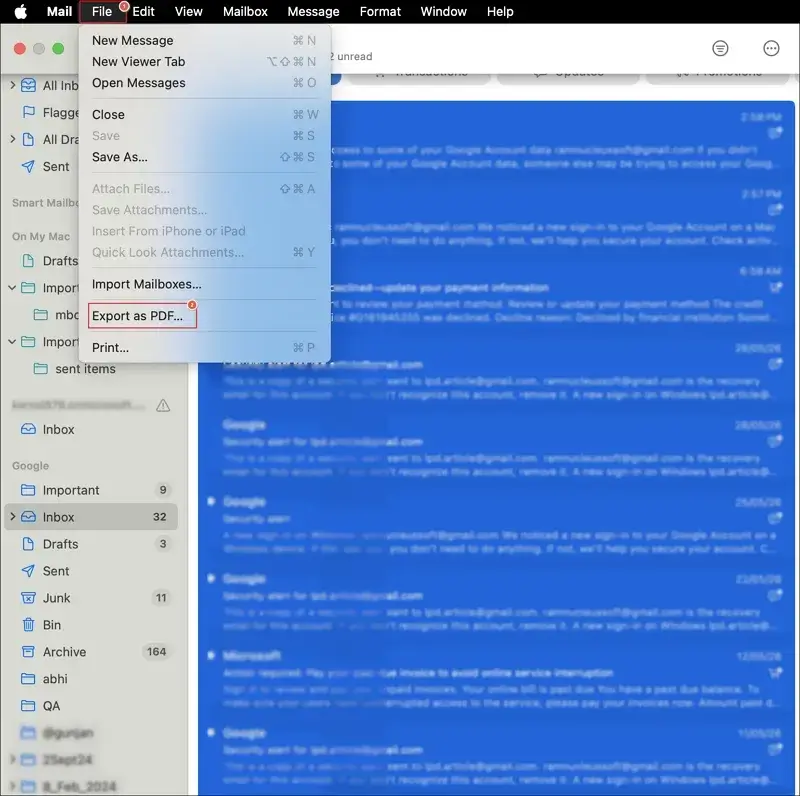Select Close in the File menu

[204, 114]
